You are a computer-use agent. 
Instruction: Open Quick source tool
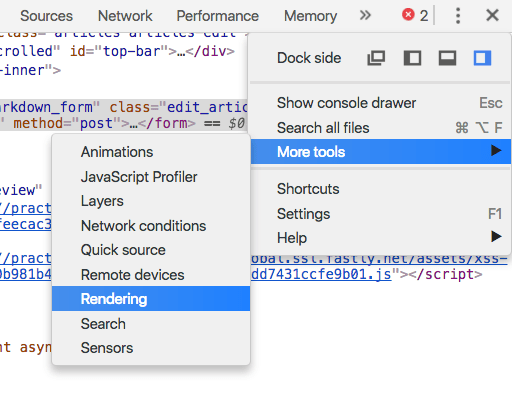[x=151, y=250]
